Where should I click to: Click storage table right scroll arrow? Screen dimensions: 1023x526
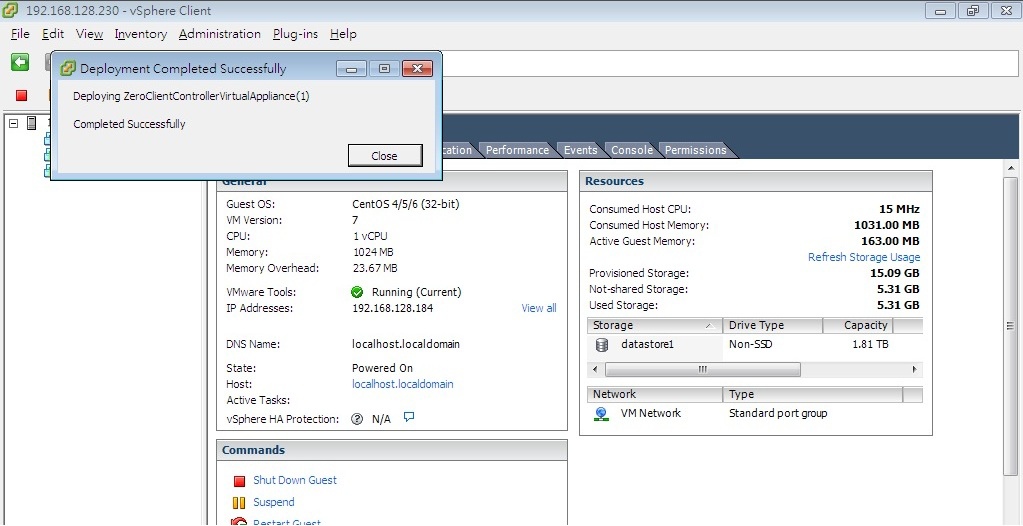click(x=915, y=370)
